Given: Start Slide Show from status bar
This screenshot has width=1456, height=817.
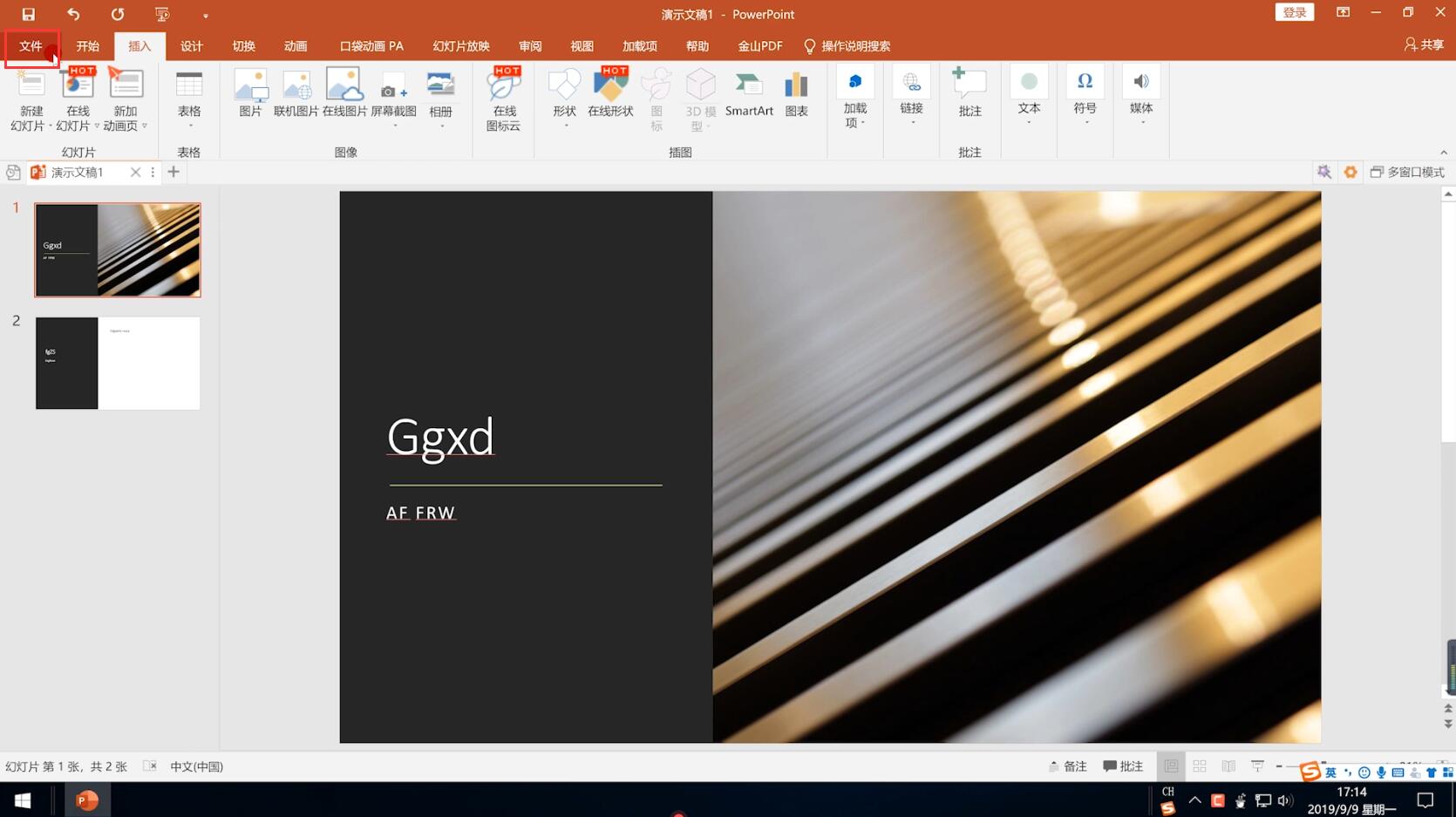Looking at the screenshot, I should [1257, 766].
